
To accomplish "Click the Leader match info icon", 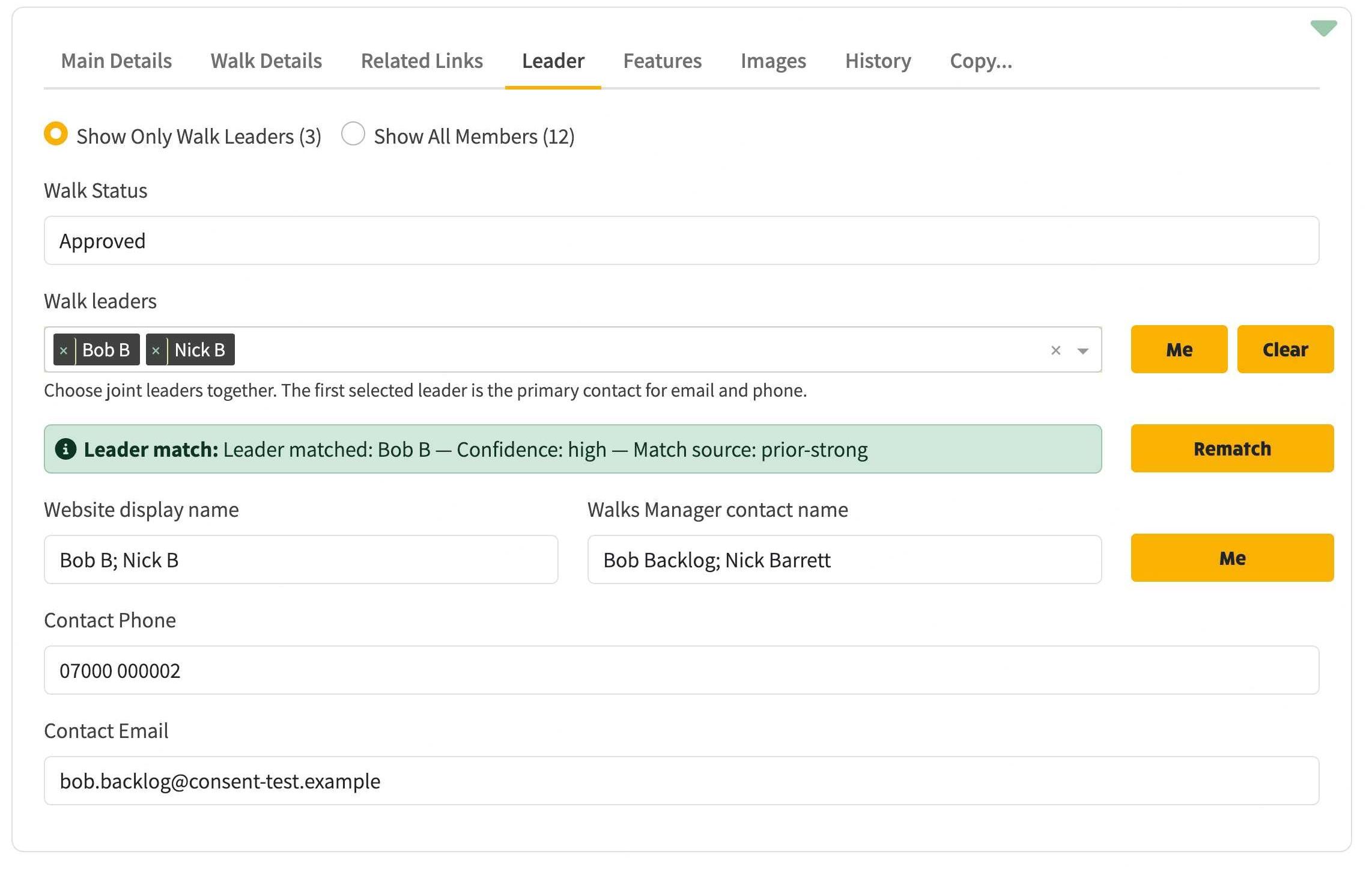I will pos(65,449).
